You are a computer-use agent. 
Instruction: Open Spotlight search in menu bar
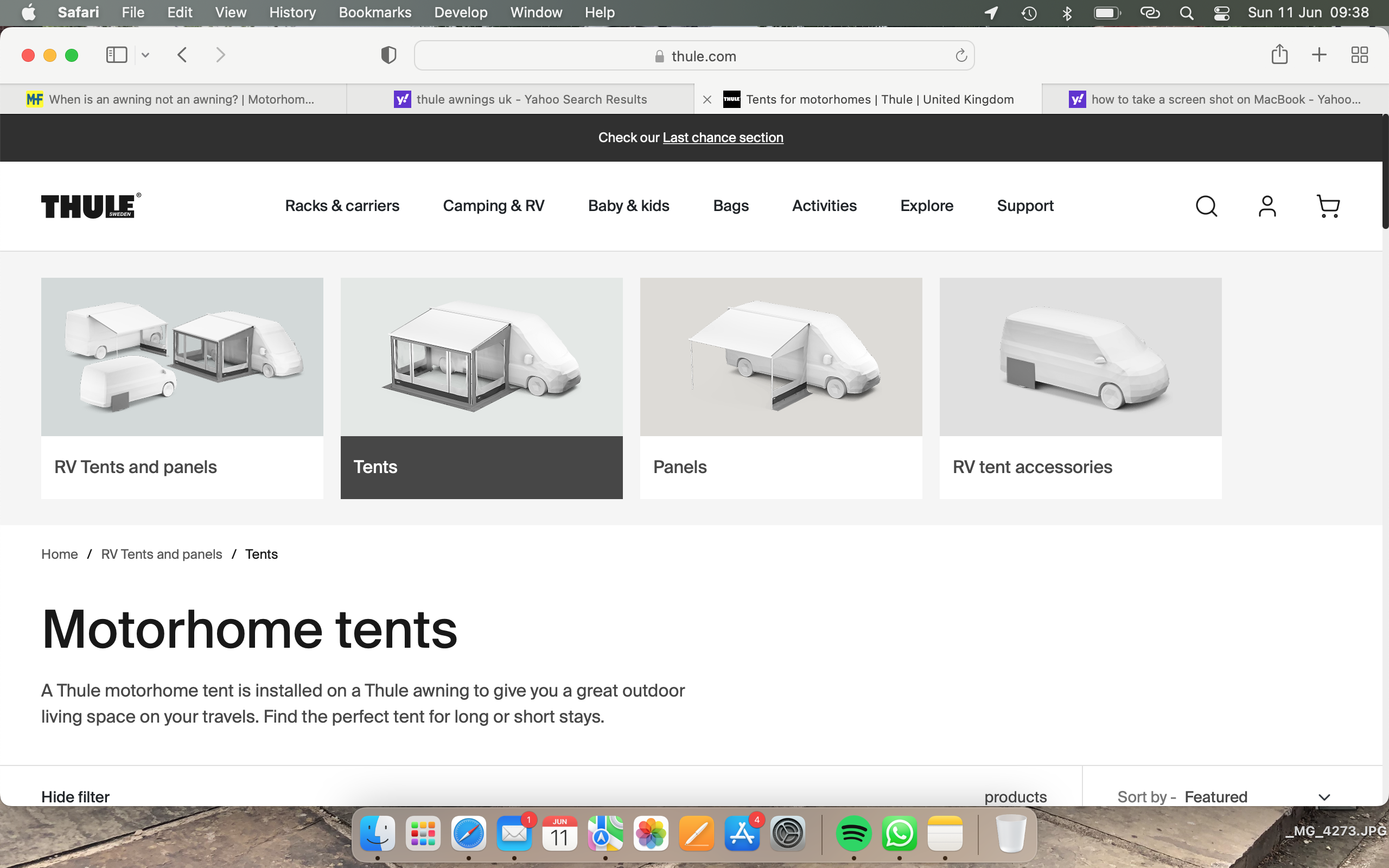[1187, 12]
